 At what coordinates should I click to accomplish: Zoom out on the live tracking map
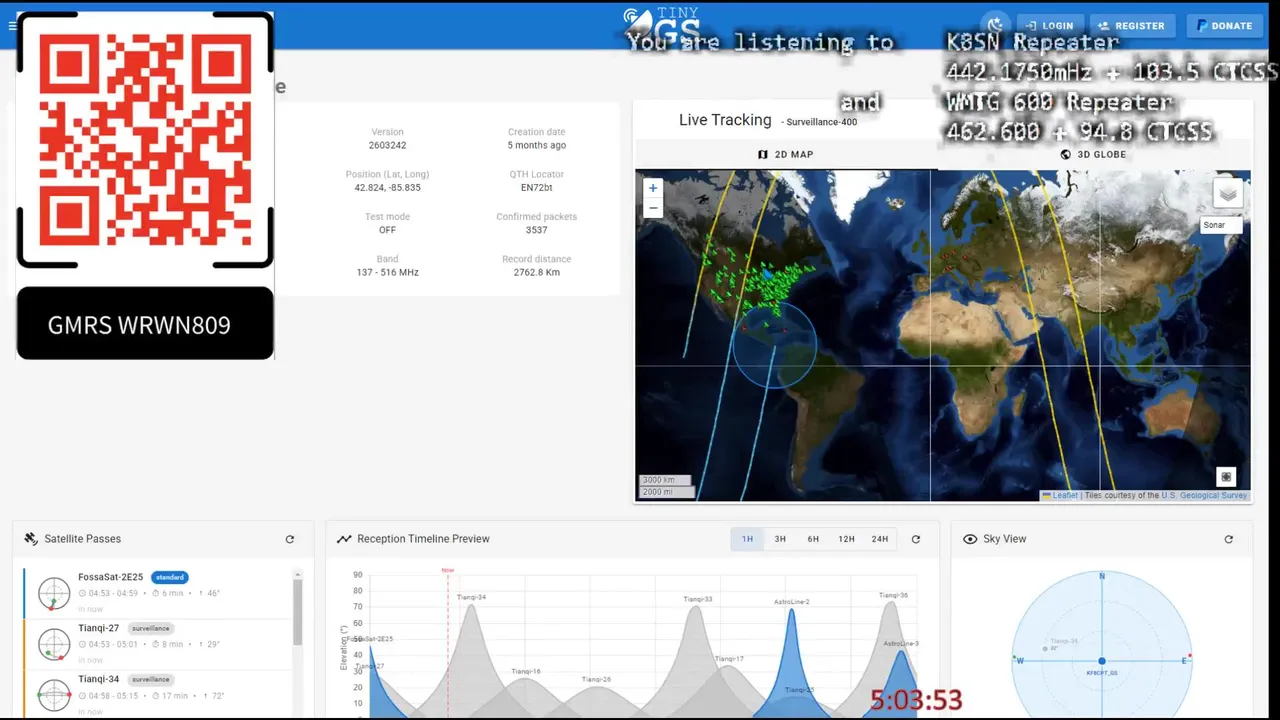[x=653, y=208]
